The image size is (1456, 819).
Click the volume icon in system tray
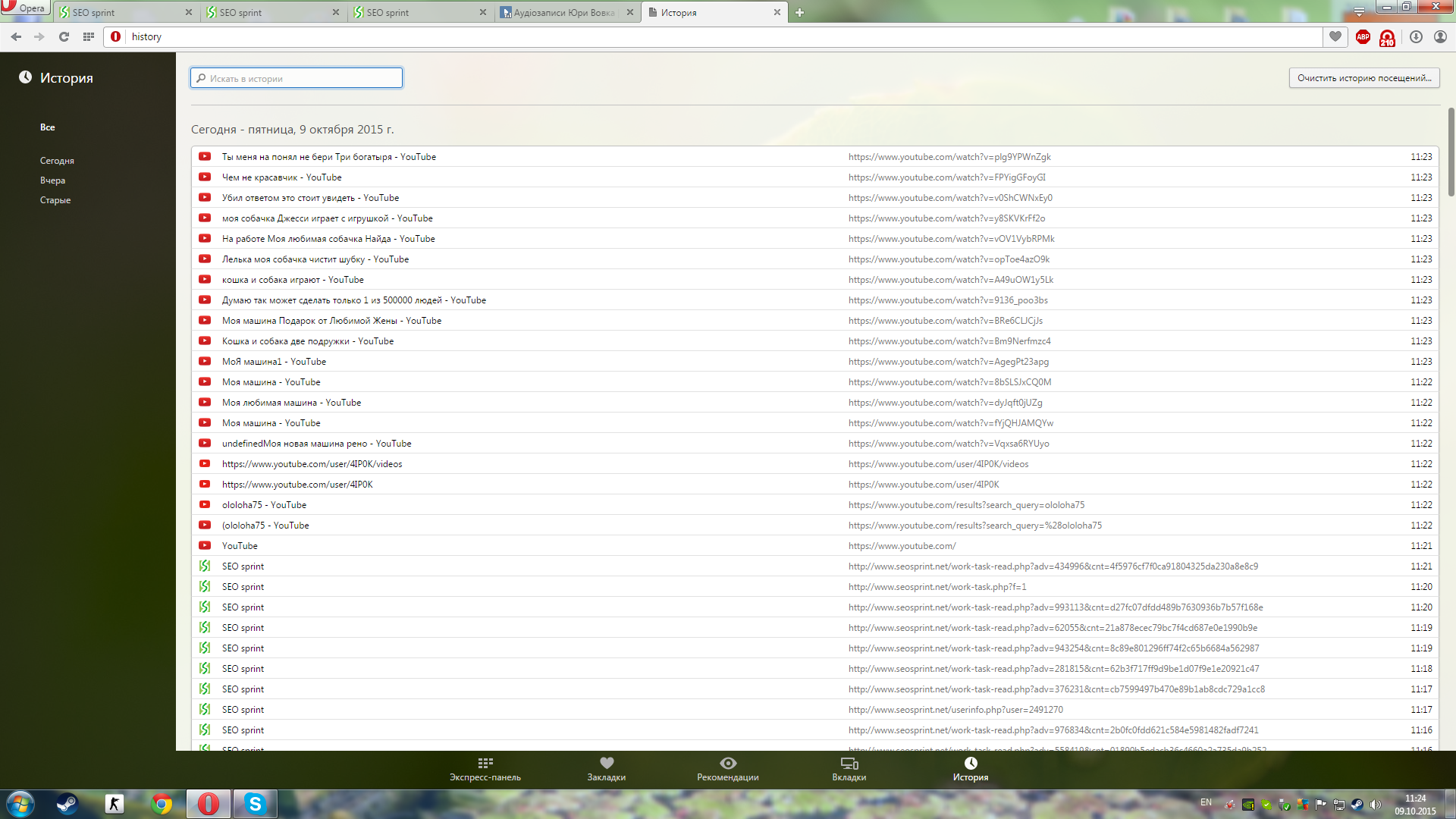pyautogui.click(x=1375, y=805)
